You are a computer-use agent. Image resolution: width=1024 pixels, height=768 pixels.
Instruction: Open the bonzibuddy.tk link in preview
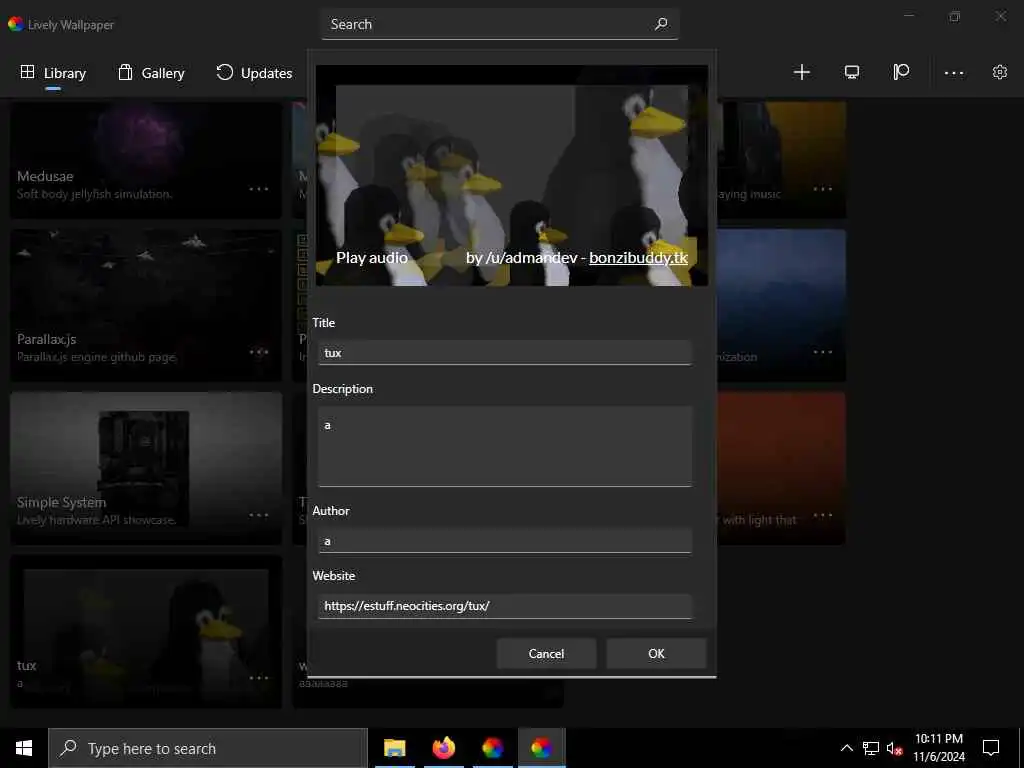click(638, 258)
